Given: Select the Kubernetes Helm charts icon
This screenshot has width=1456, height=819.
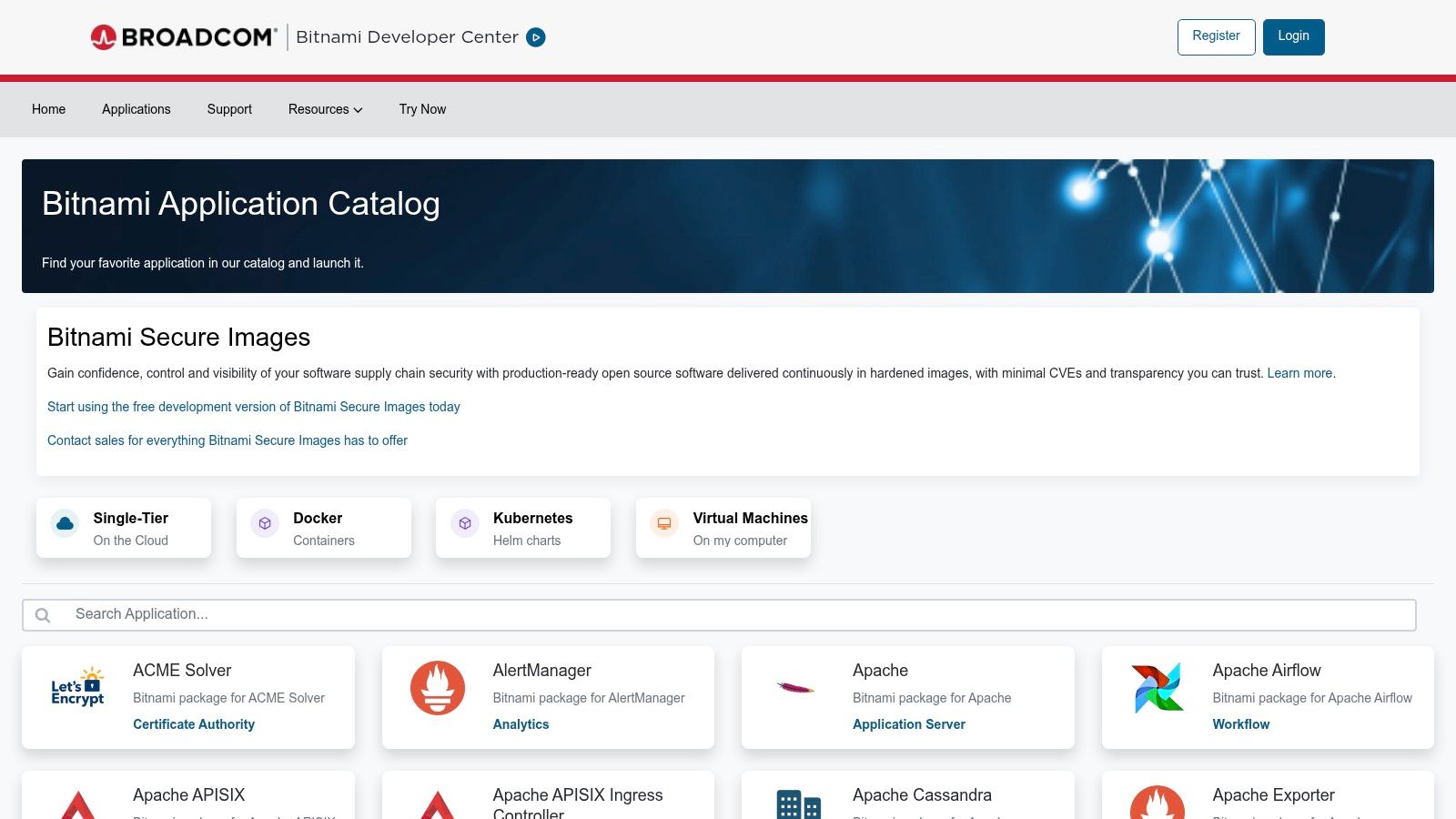Looking at the screenshot, I should (x=464, y=523).
